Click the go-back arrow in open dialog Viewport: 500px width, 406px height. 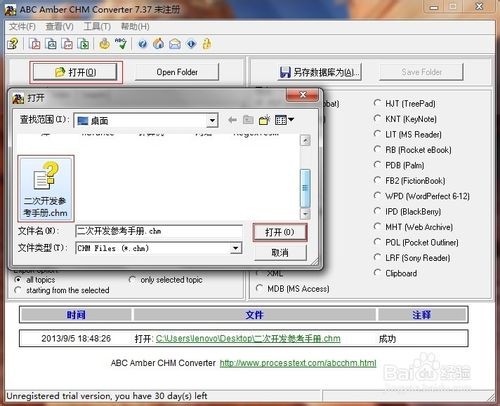click(232, 120)
